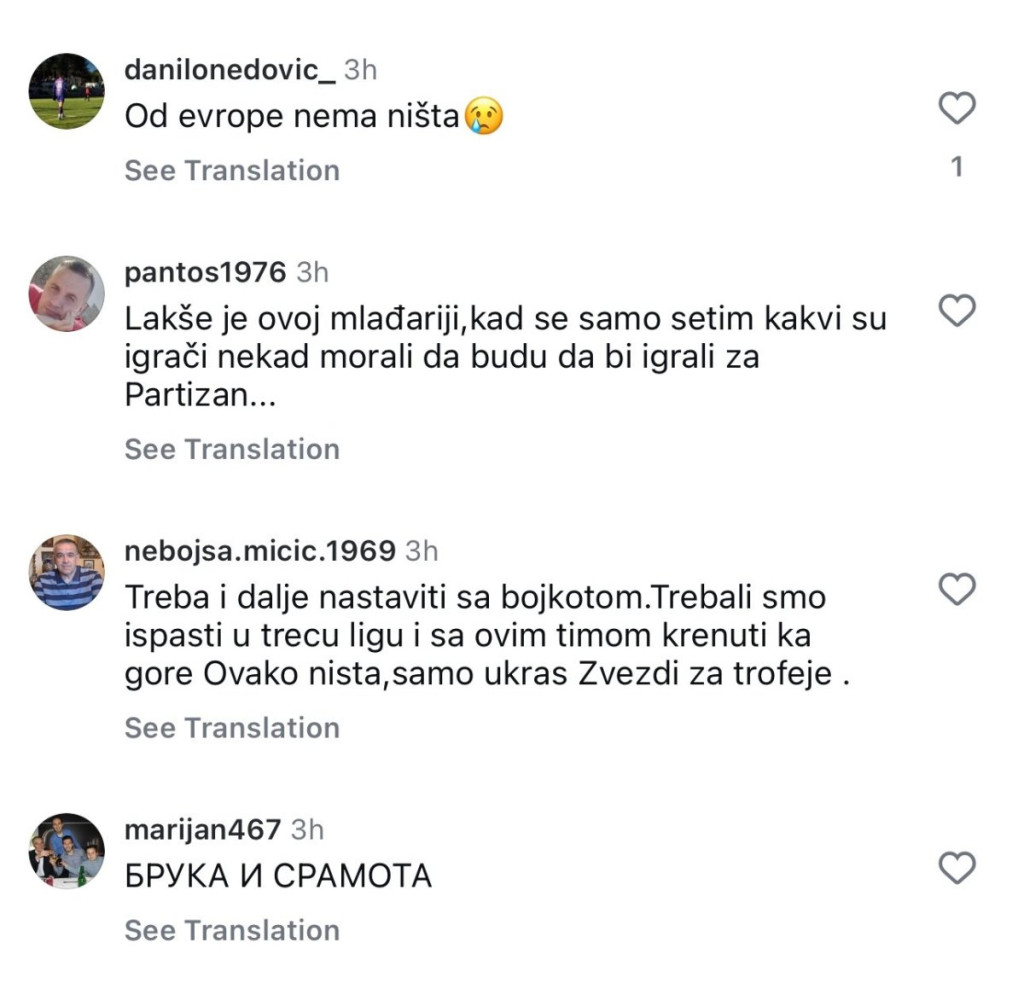Open the pantos1976 username link
Image resolution: width=1024 pixels, height=995 pixels.
click(x=207, y=272)
